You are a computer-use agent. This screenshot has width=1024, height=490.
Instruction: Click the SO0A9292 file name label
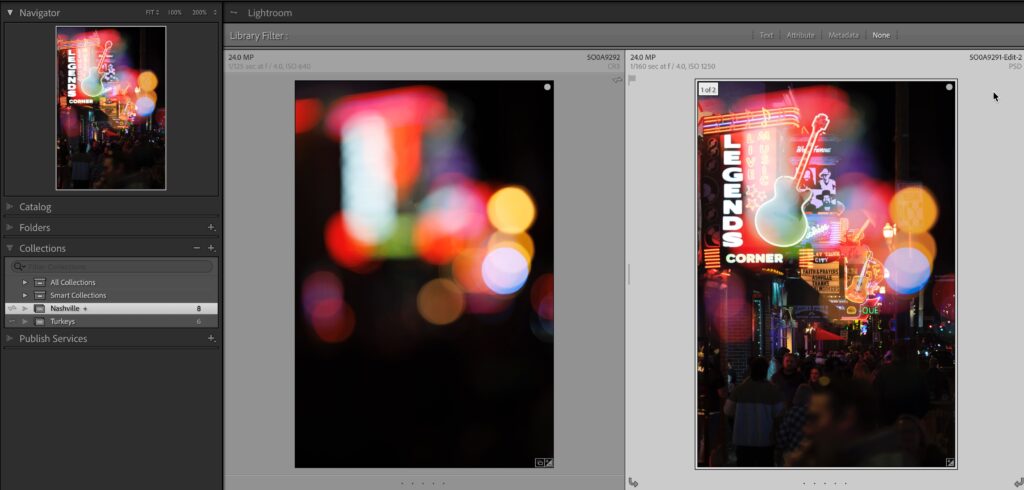[603, 57]
